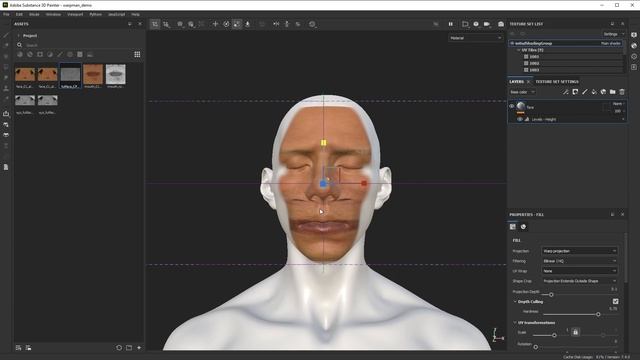Open the Shape Crop dropdown
Image resolution: width=640 pixels, height=360 pixels.
(x=580, y=281)
